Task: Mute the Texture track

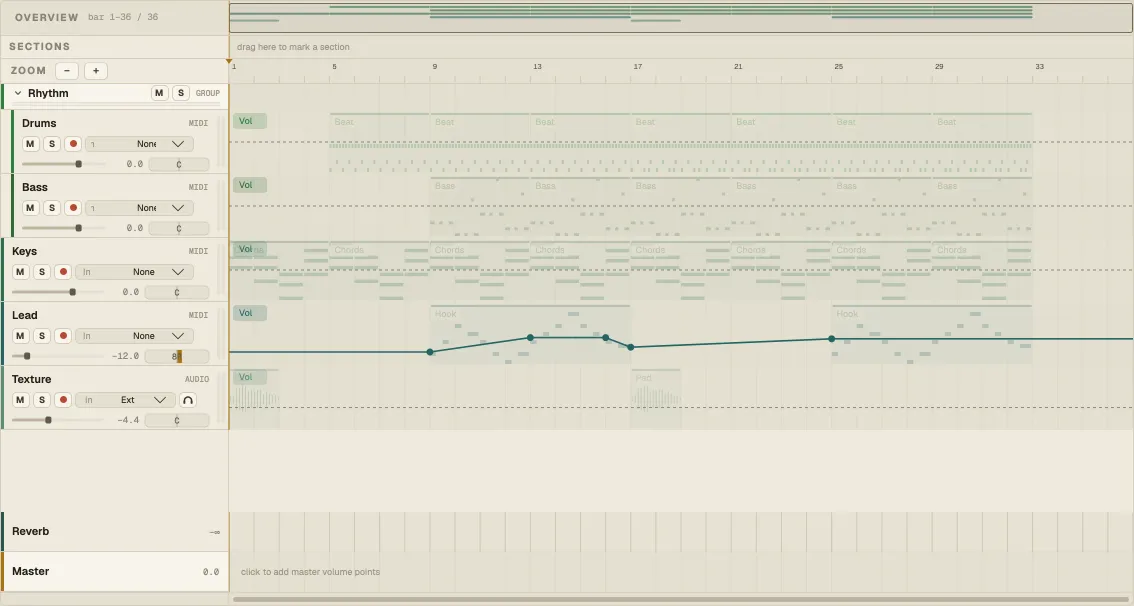Action: [x=20, y=400]
